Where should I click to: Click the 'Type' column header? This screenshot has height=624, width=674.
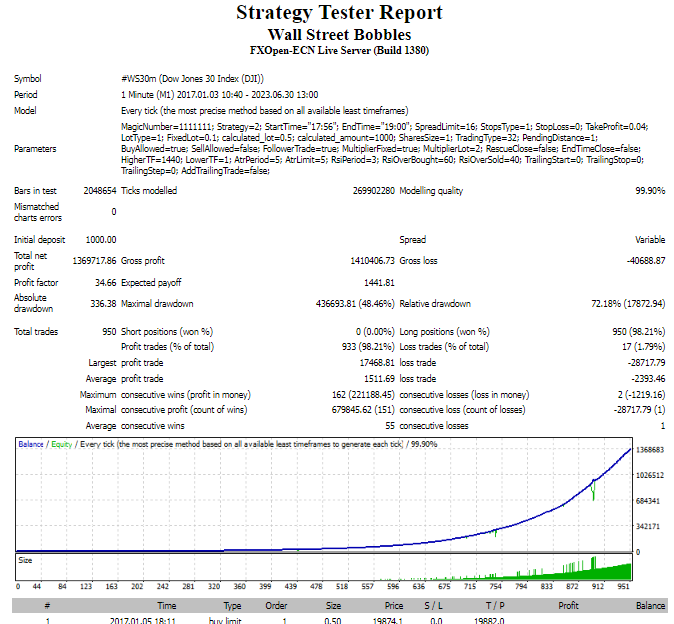(232, 606)
